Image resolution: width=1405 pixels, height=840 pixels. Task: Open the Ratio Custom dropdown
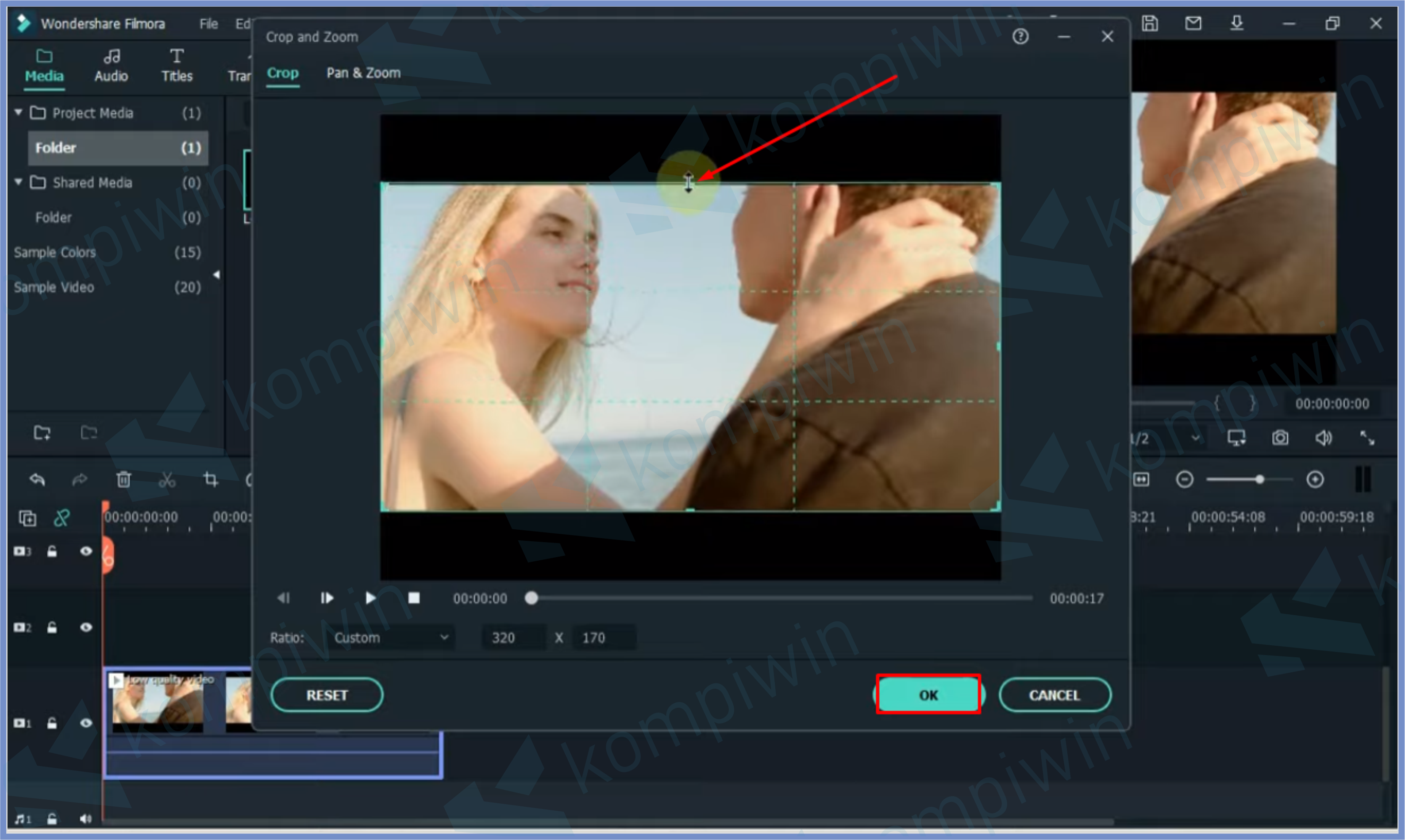pyautogui.click(x=390, y=638)
